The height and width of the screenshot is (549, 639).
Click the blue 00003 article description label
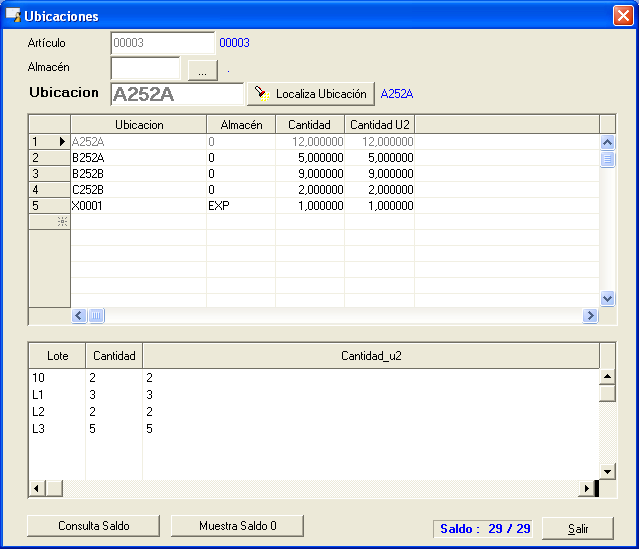(x=234, y=43)
